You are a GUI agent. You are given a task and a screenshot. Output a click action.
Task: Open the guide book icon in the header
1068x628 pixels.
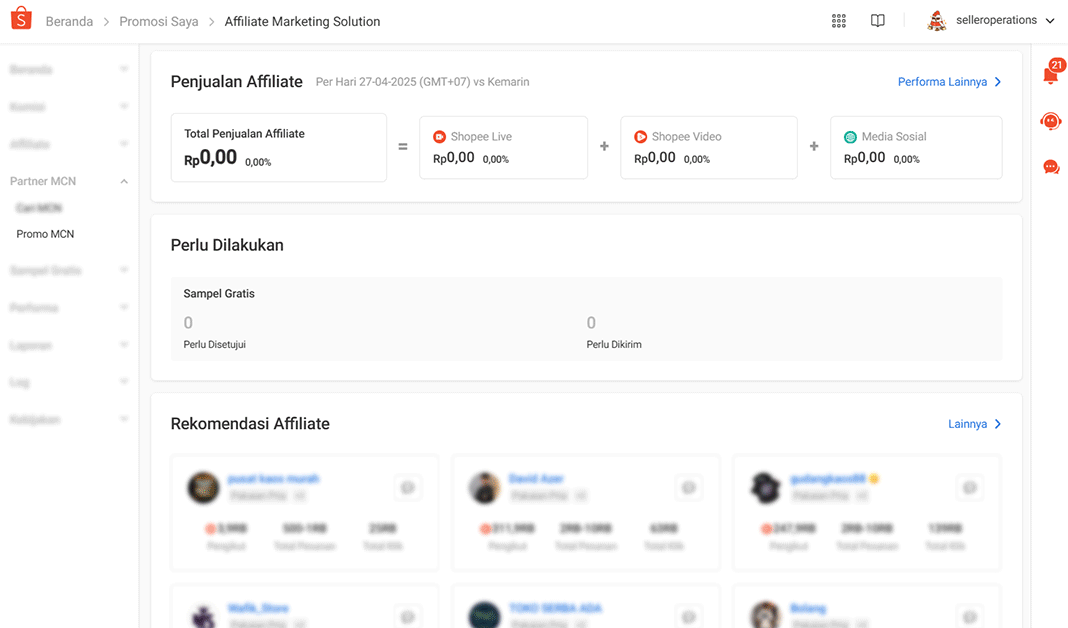click(877, 20)
